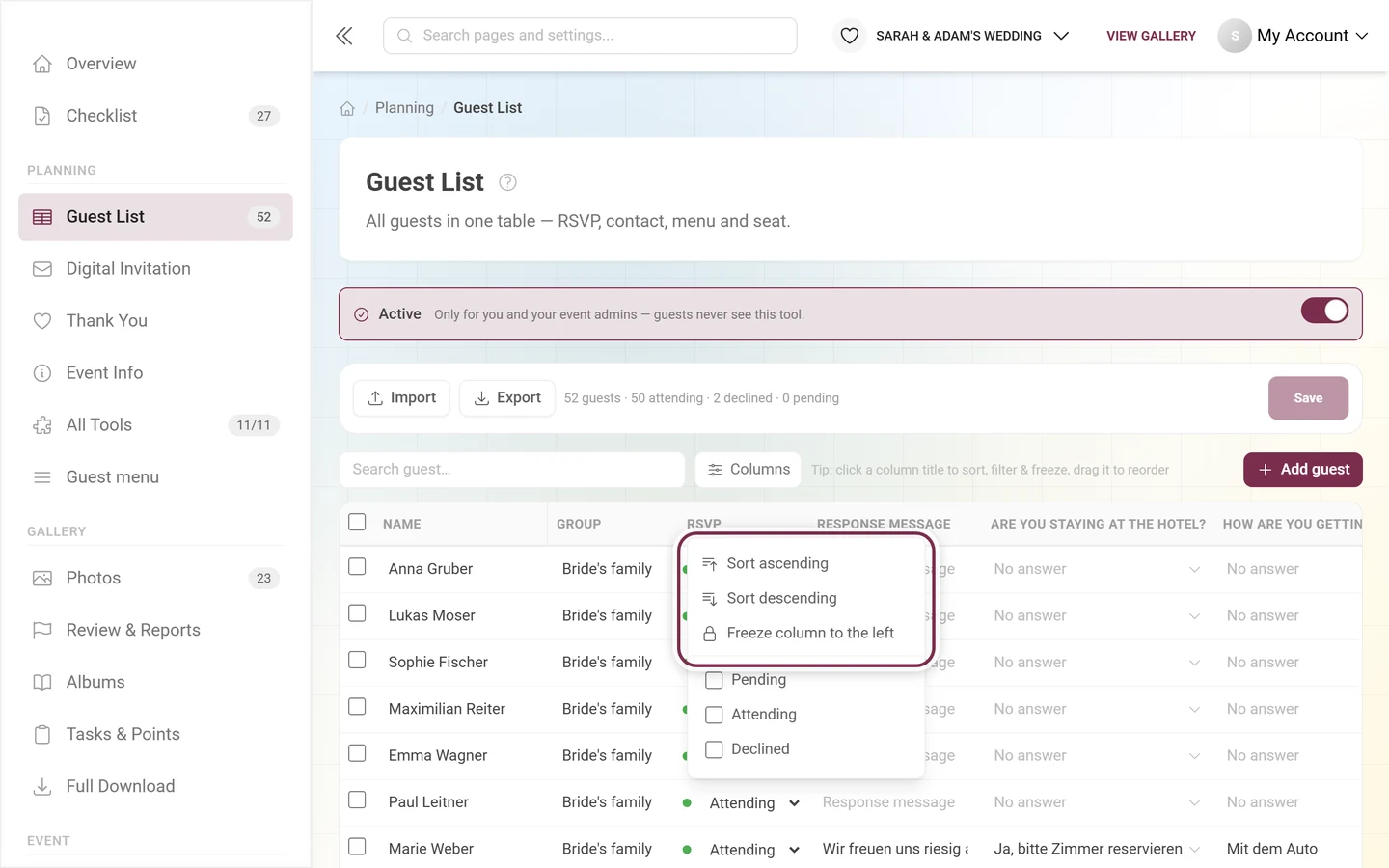Check the select-all guests checkbox
Viewport: 1389px width, 868px height.
pyautogui.click(x=357, y=522)
